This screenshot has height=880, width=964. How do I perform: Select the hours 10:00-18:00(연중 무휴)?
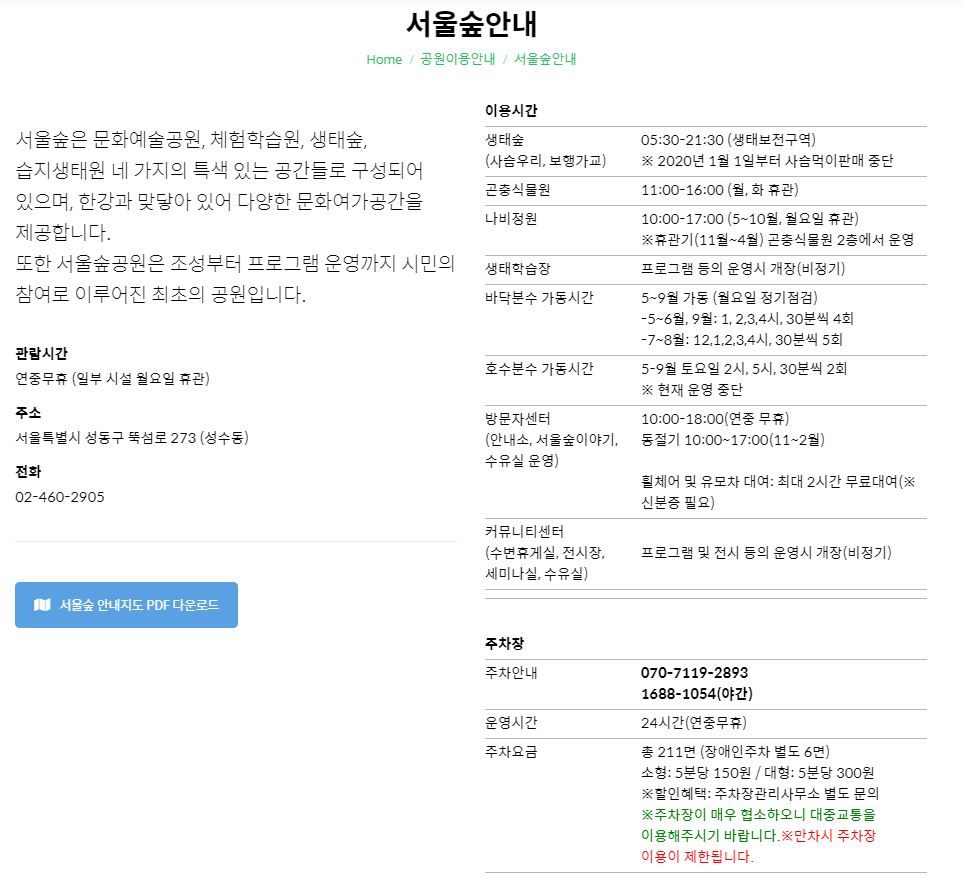pyautogui.click(x=714, y=418)
